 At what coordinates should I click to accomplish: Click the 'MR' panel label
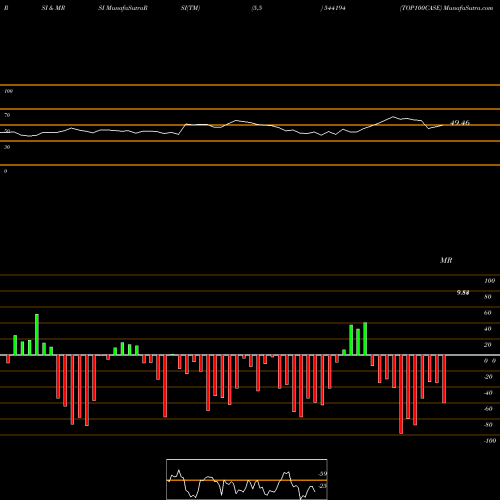pos(446,260)
